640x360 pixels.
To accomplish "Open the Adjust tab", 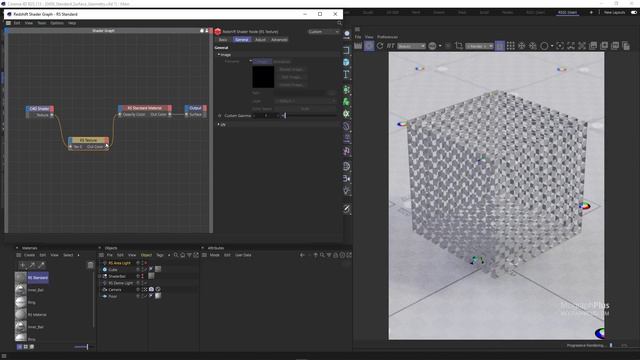I will click(260, 40).
